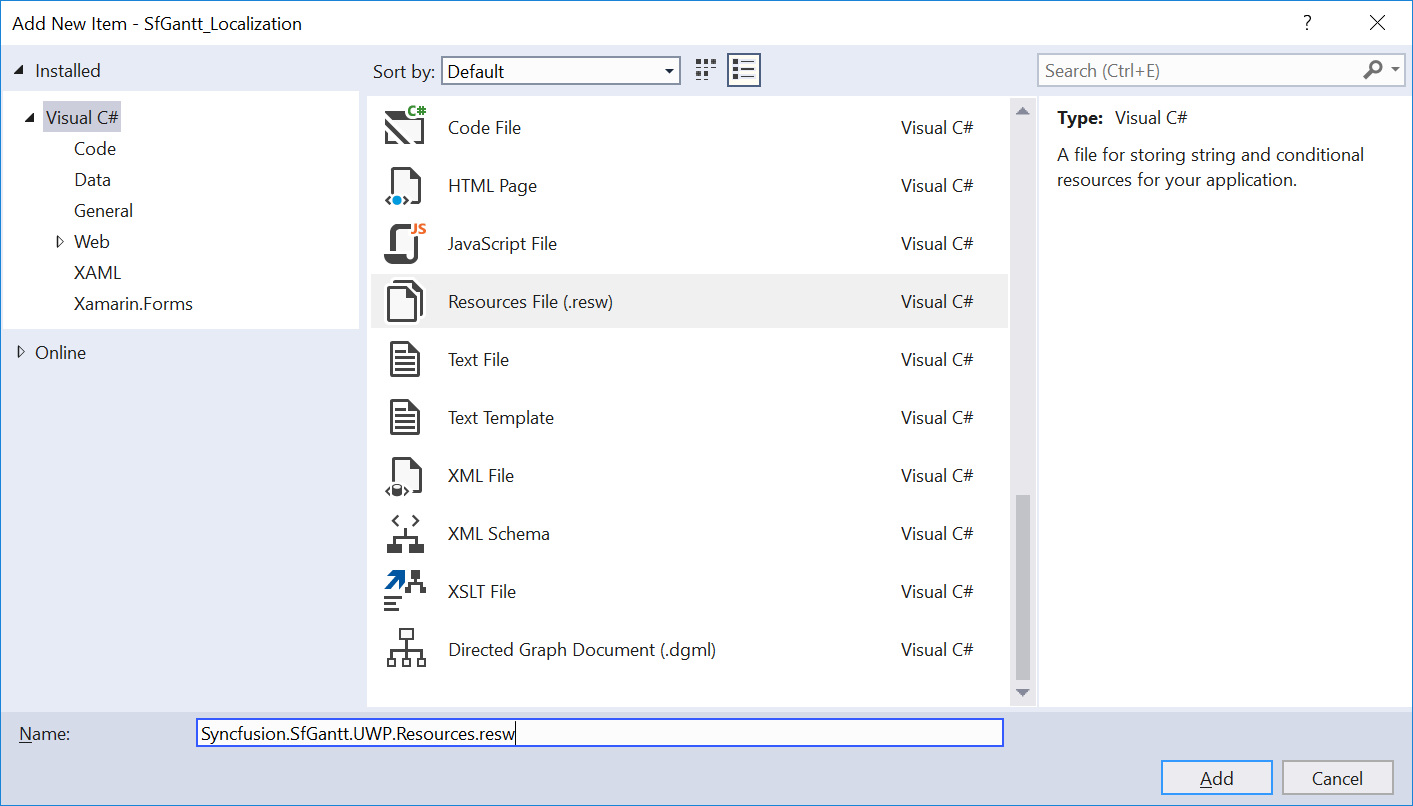Switch to small icons grid view
Image resolution: width=1413 pixels, height=806 pixels.
pyautogui.click(x=706, y=70)
